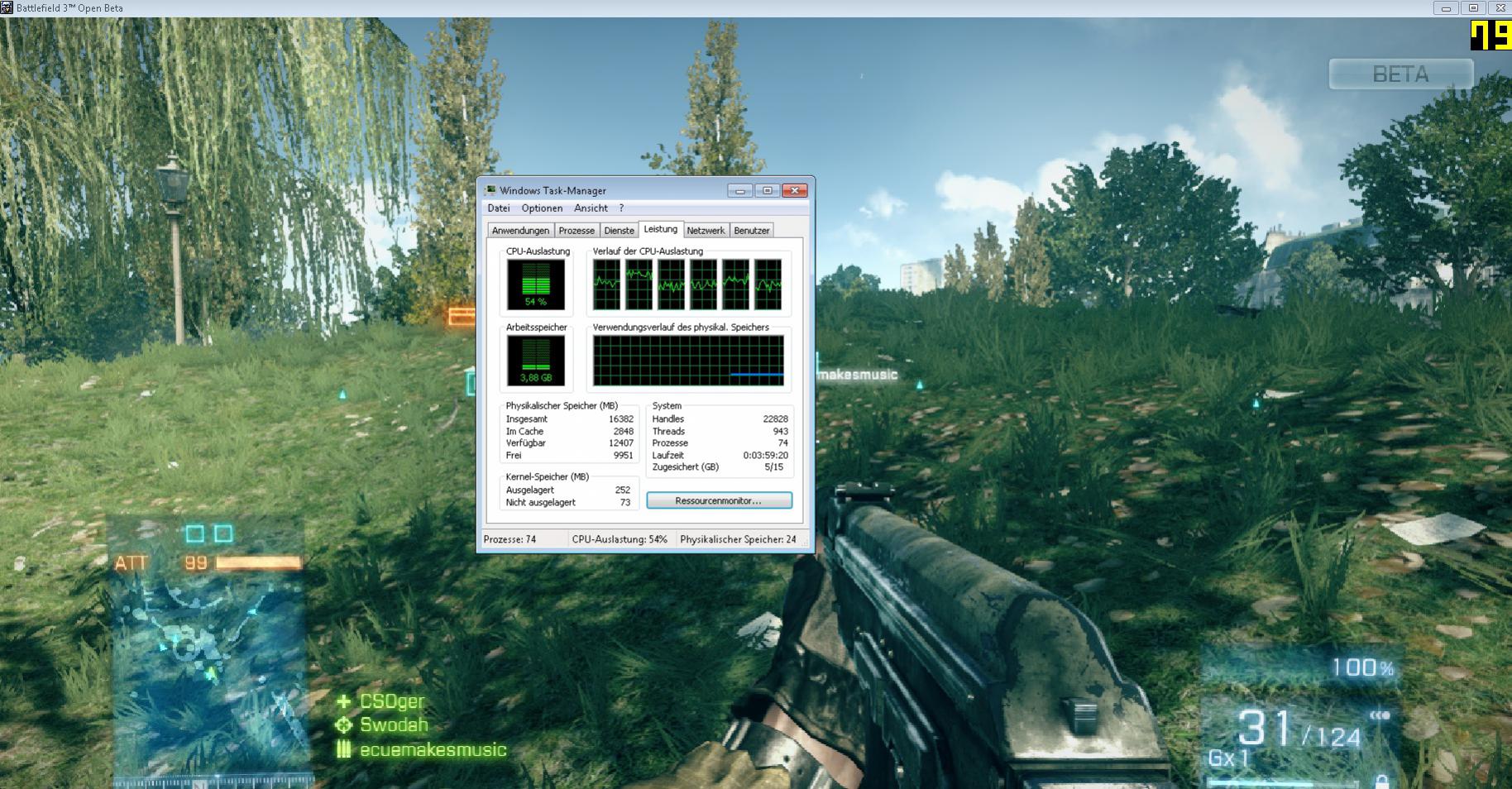The height and width of the screenshot is (789, 1512).
Task: Click the Prozesse: 74 status bar entry
Action: 510,539
